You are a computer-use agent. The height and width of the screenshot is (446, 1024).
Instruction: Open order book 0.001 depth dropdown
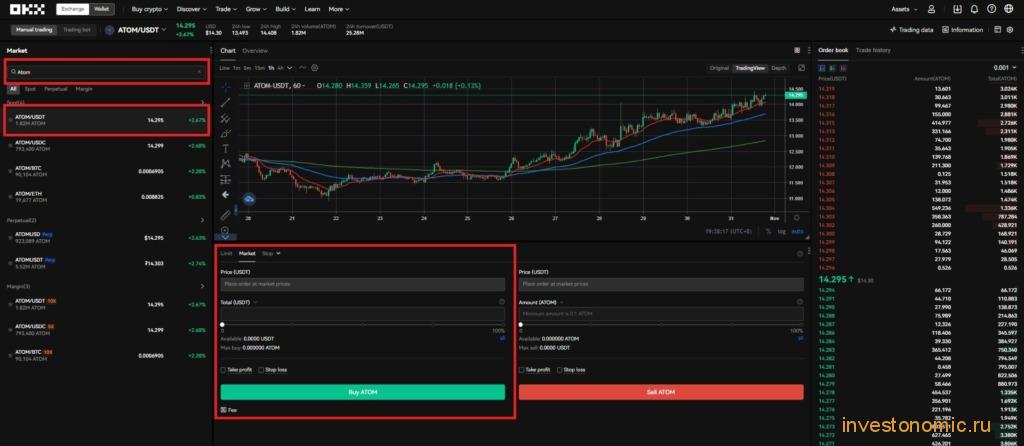pos(1004,68)
